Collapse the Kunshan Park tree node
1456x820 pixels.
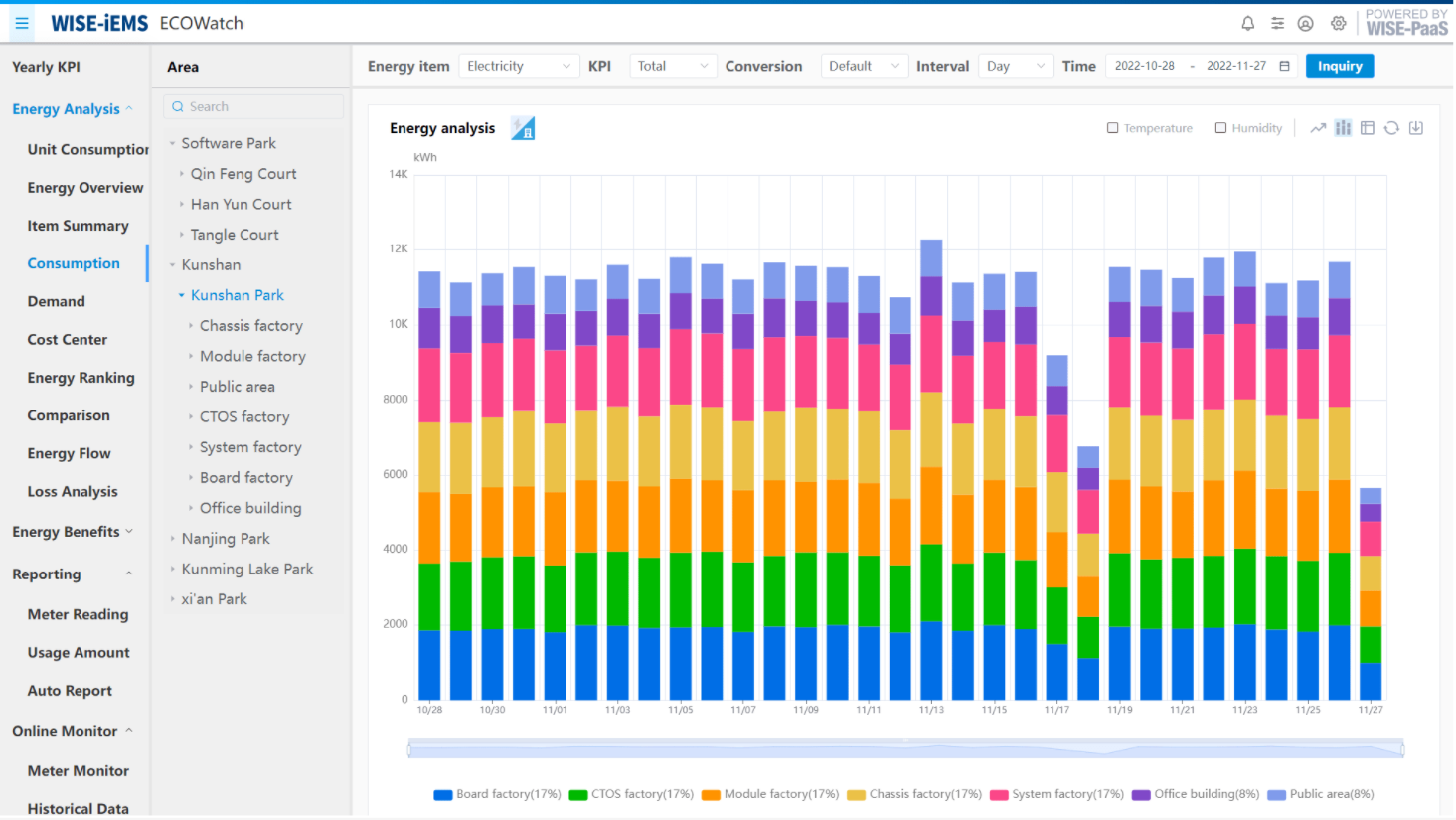(x=180, y=294)
